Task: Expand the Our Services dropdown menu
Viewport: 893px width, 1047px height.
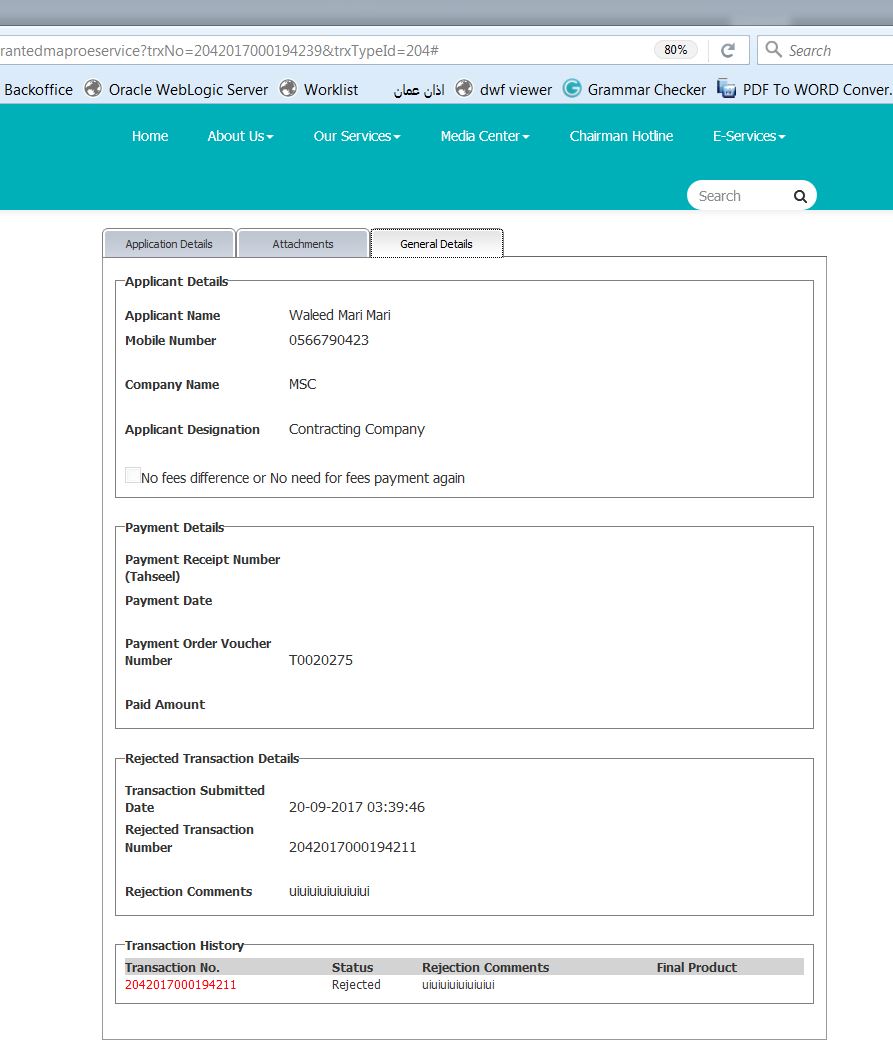Action: coord(357,136)
